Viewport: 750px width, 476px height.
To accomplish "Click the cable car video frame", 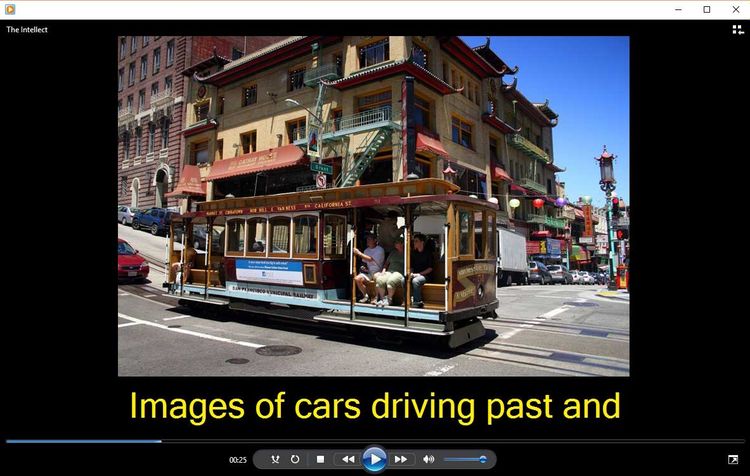I will 373,206.
